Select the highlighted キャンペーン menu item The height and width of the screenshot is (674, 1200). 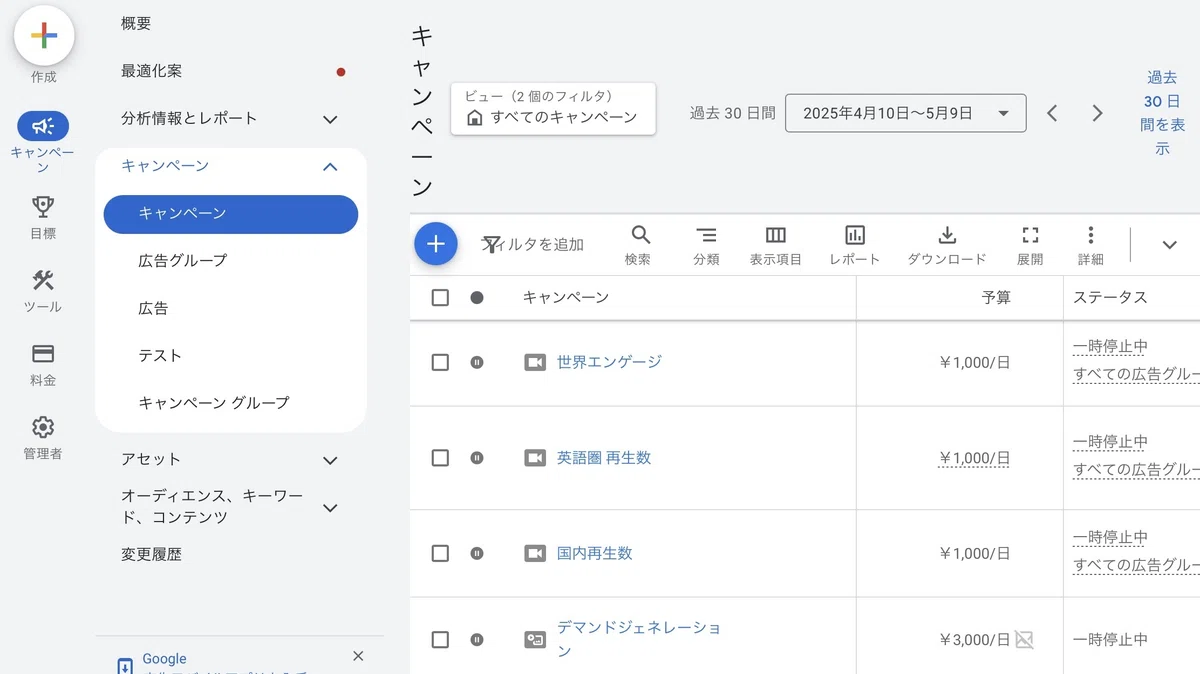[231, 214]
